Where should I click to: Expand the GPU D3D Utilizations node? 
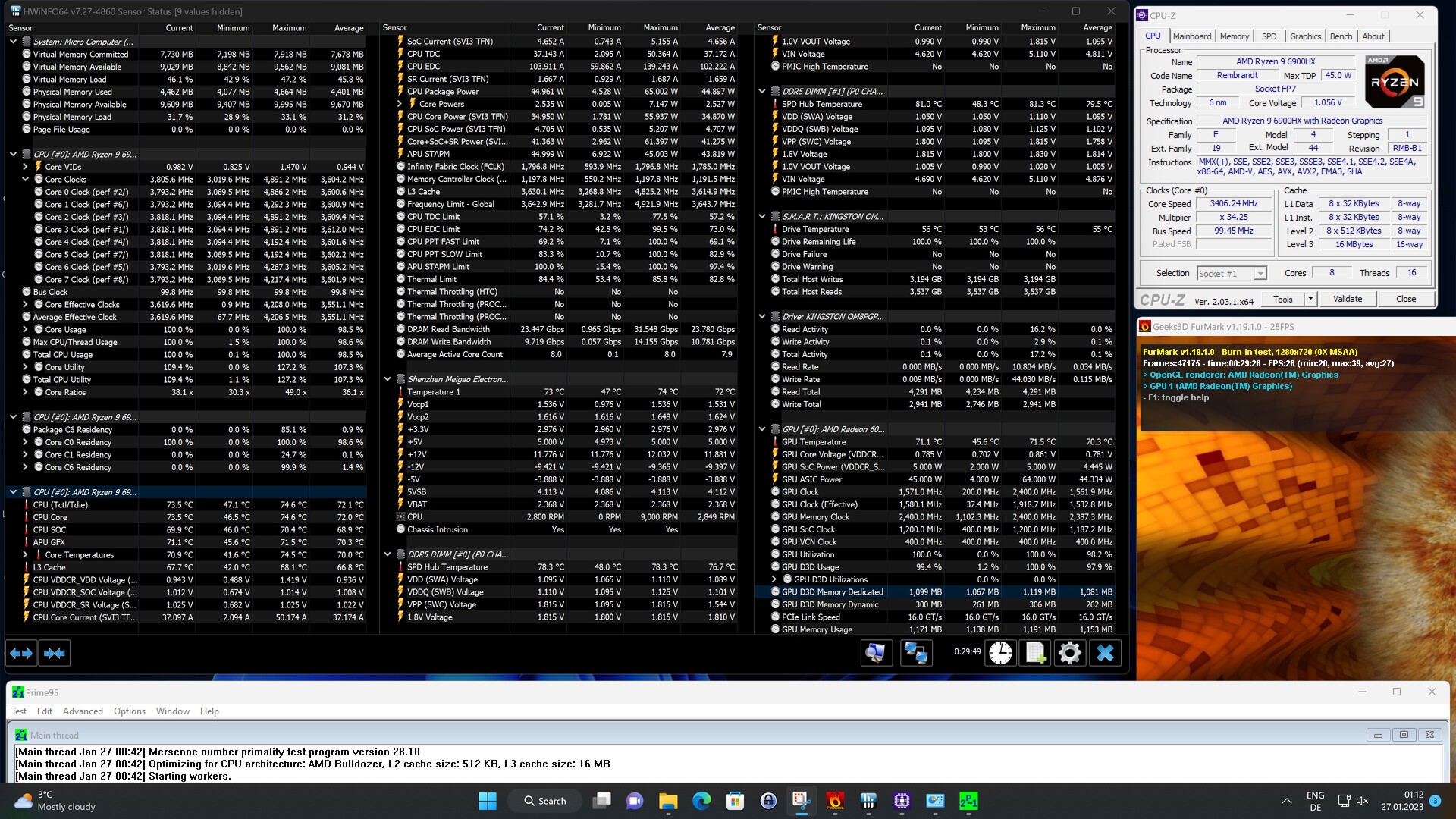(774, 579)
